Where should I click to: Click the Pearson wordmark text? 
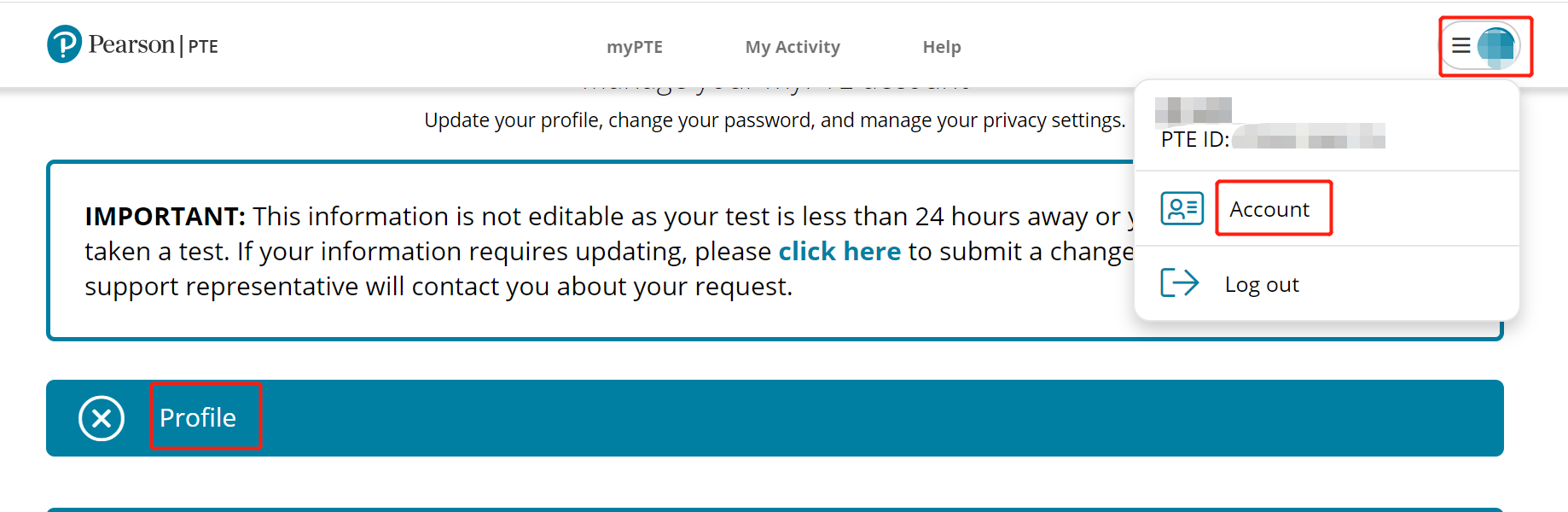click(131, 44)
